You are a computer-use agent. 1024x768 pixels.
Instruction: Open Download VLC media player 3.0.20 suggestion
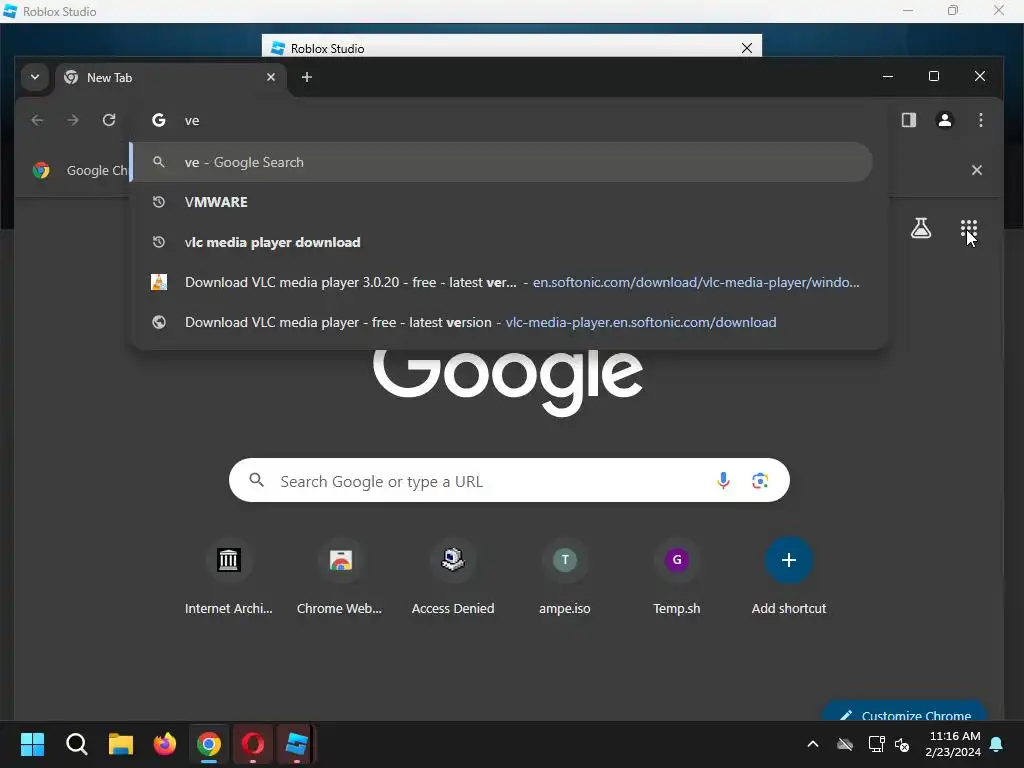click(x=502, y=282)
